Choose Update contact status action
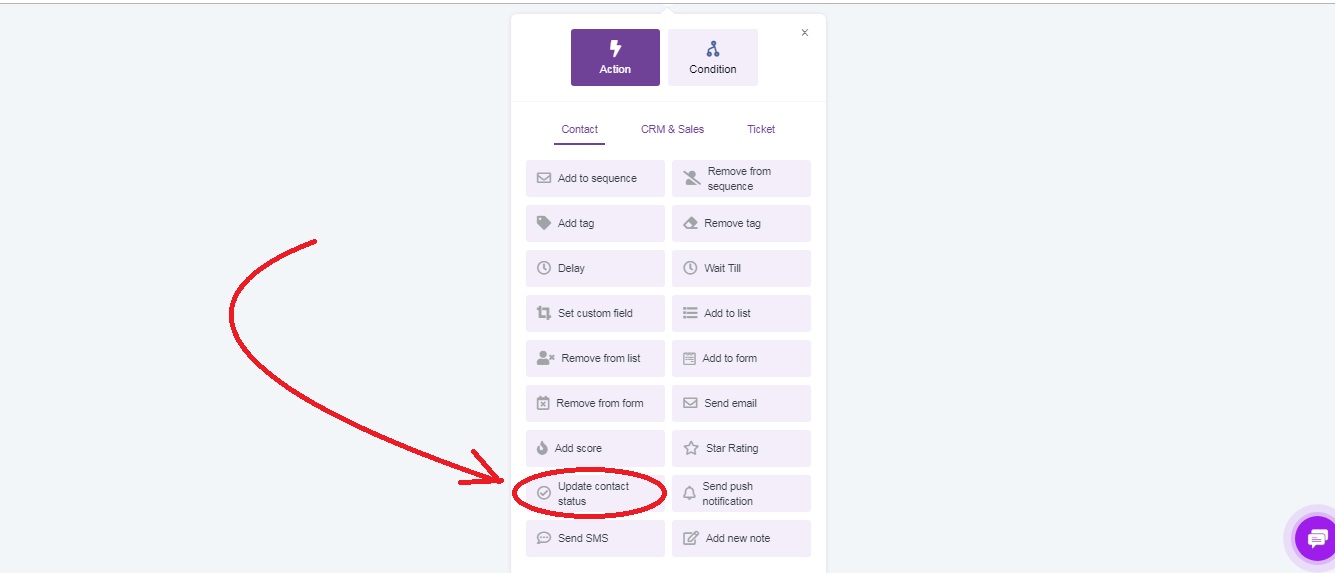 (595, 493)
